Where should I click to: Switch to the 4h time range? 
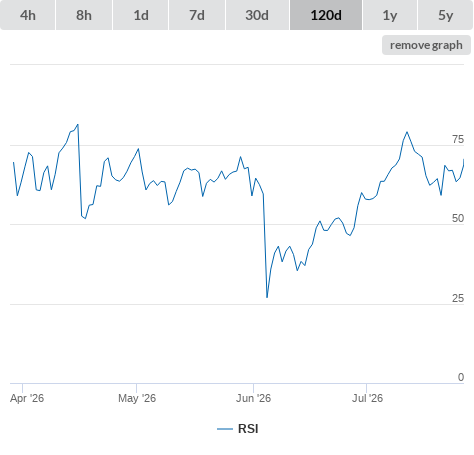(28, 15)
